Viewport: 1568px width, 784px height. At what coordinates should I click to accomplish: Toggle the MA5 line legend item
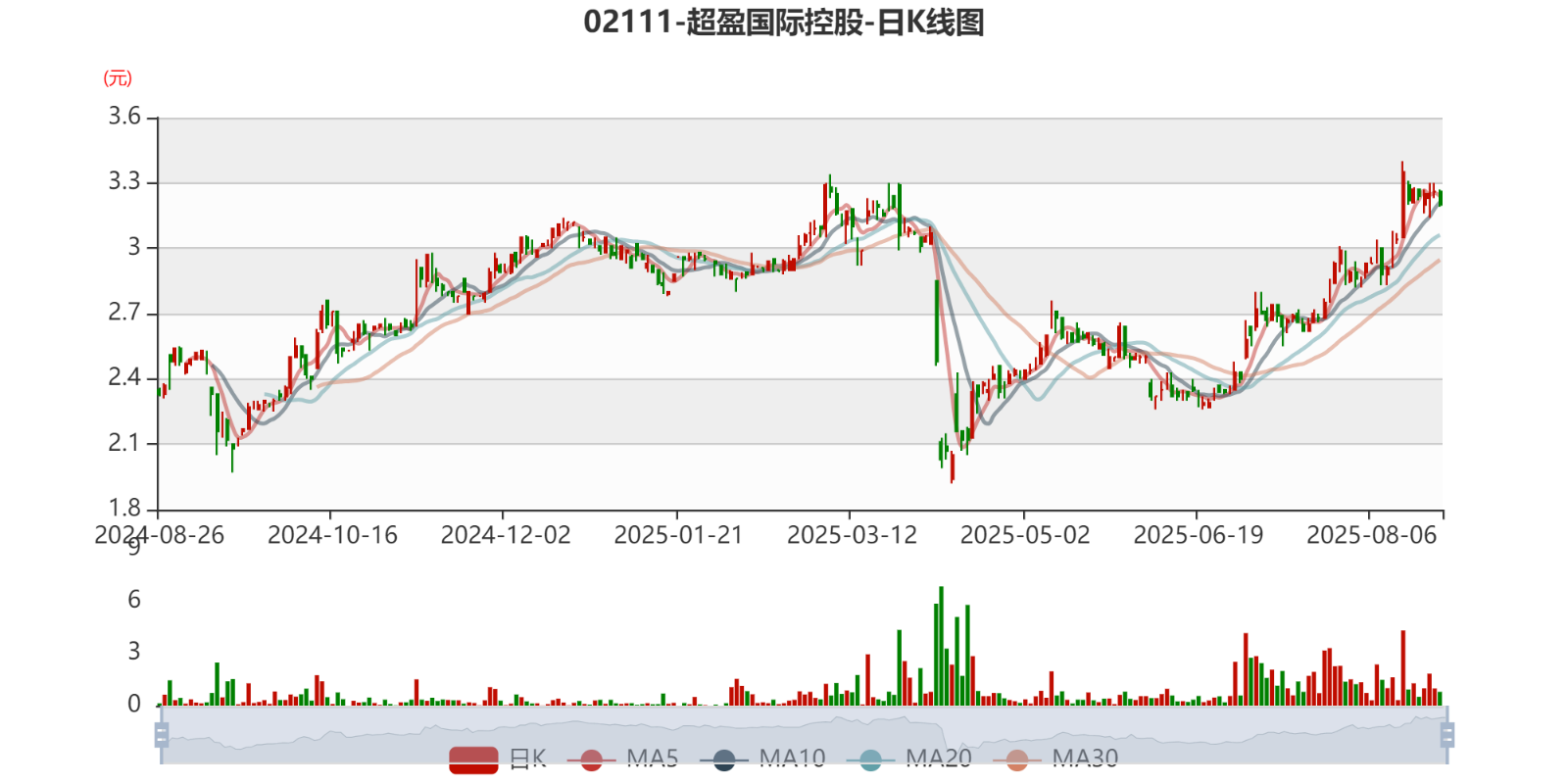pos(623,759)
